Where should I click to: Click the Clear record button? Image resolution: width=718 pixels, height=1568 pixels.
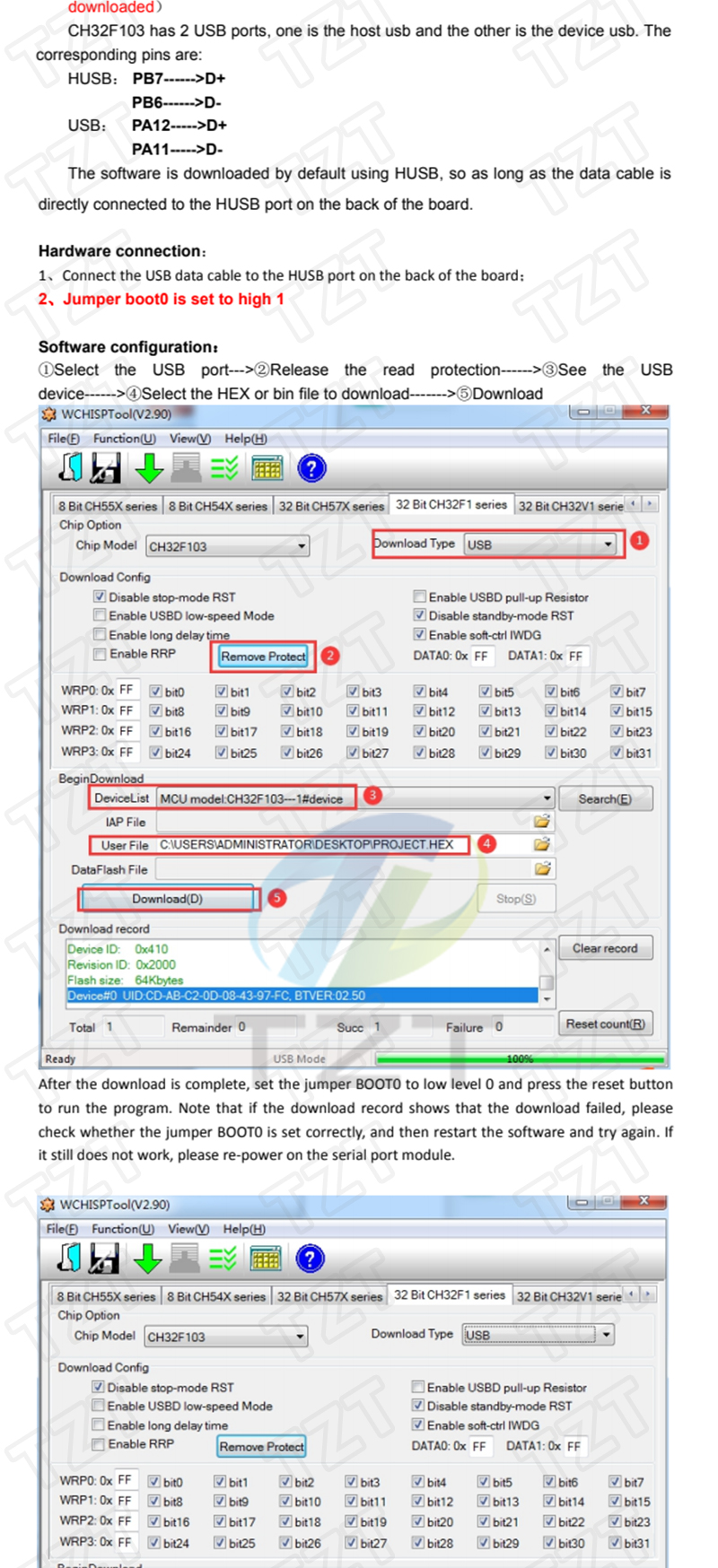(x=605, y=948)
